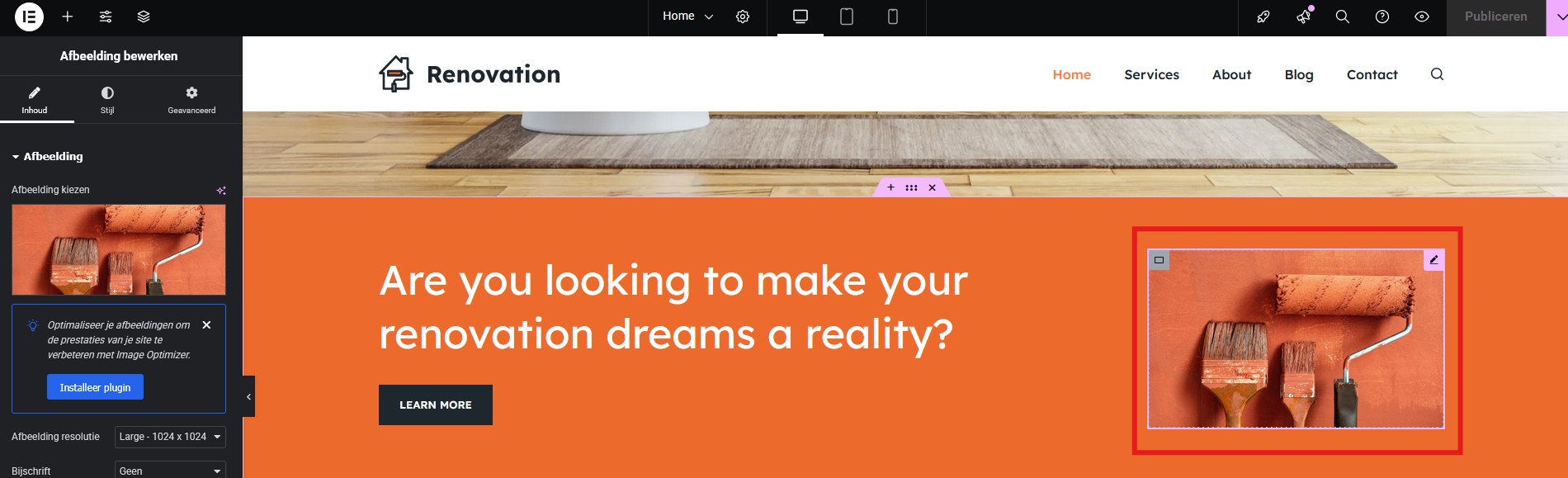Open the finder search icon in top bar
The width and height of the screenshot is (1568, 478).
pos(1343,17)
